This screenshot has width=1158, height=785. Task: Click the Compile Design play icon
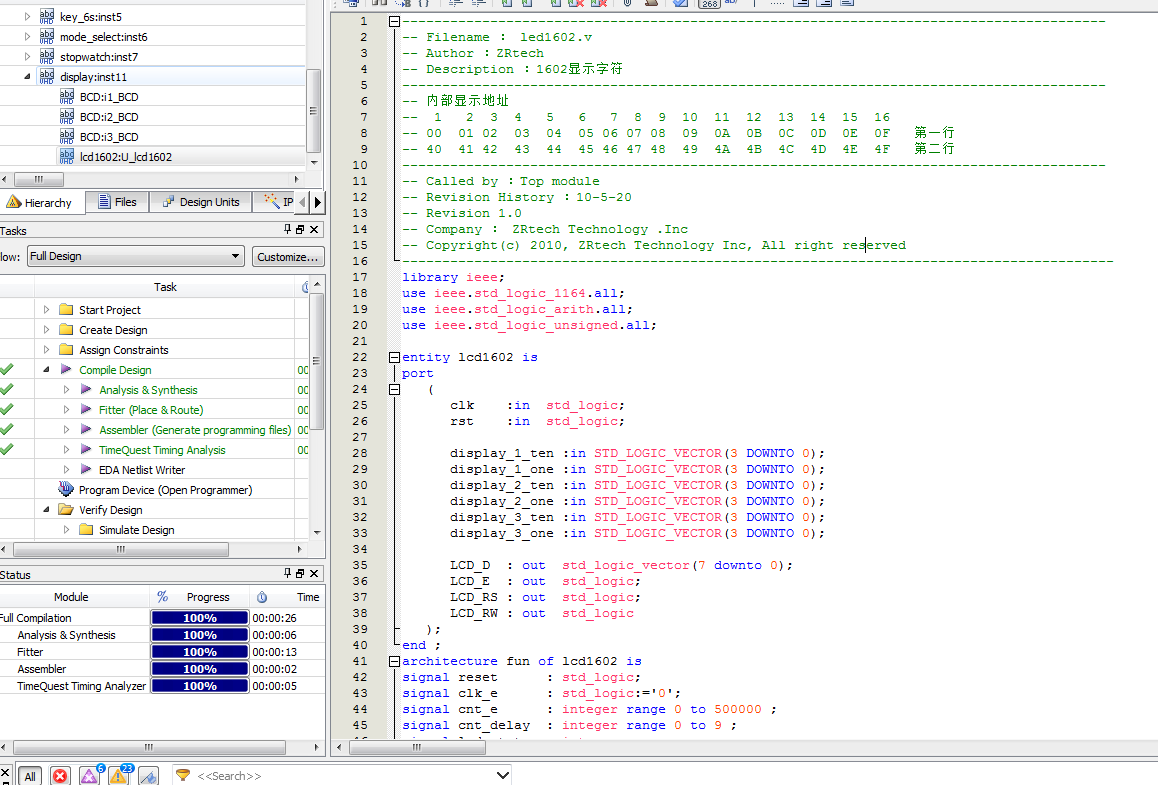click(66, 369)
